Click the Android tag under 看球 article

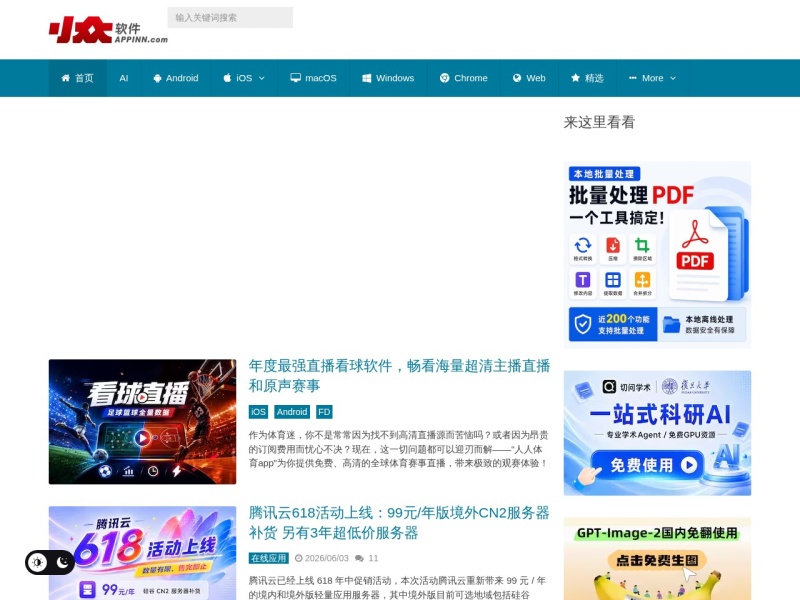pos(292,412)
